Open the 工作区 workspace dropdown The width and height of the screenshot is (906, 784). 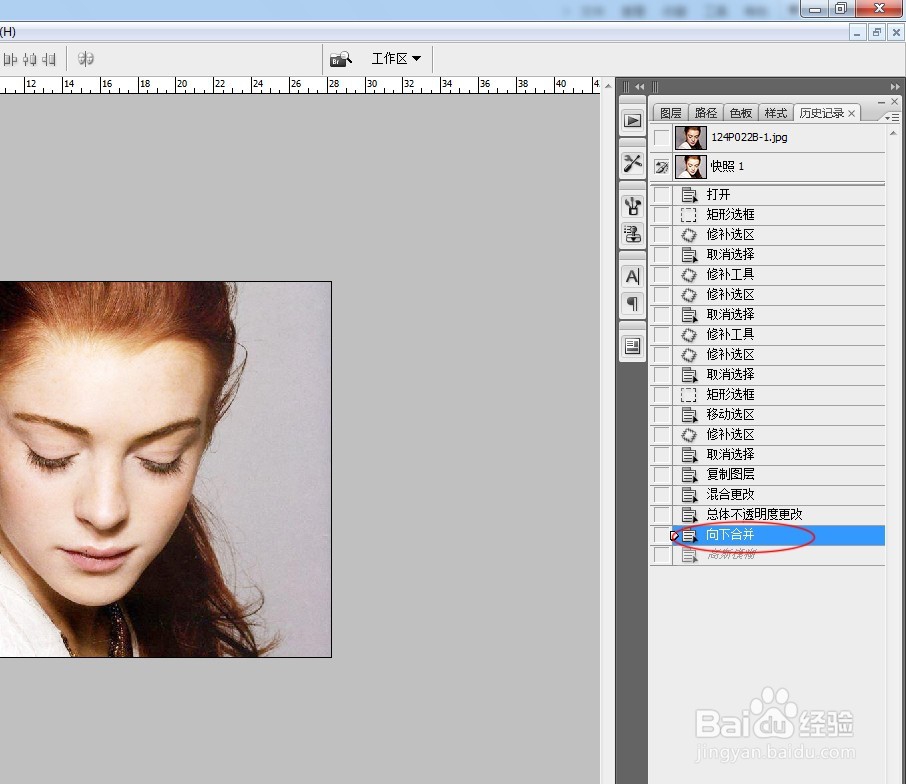point(396,59)
